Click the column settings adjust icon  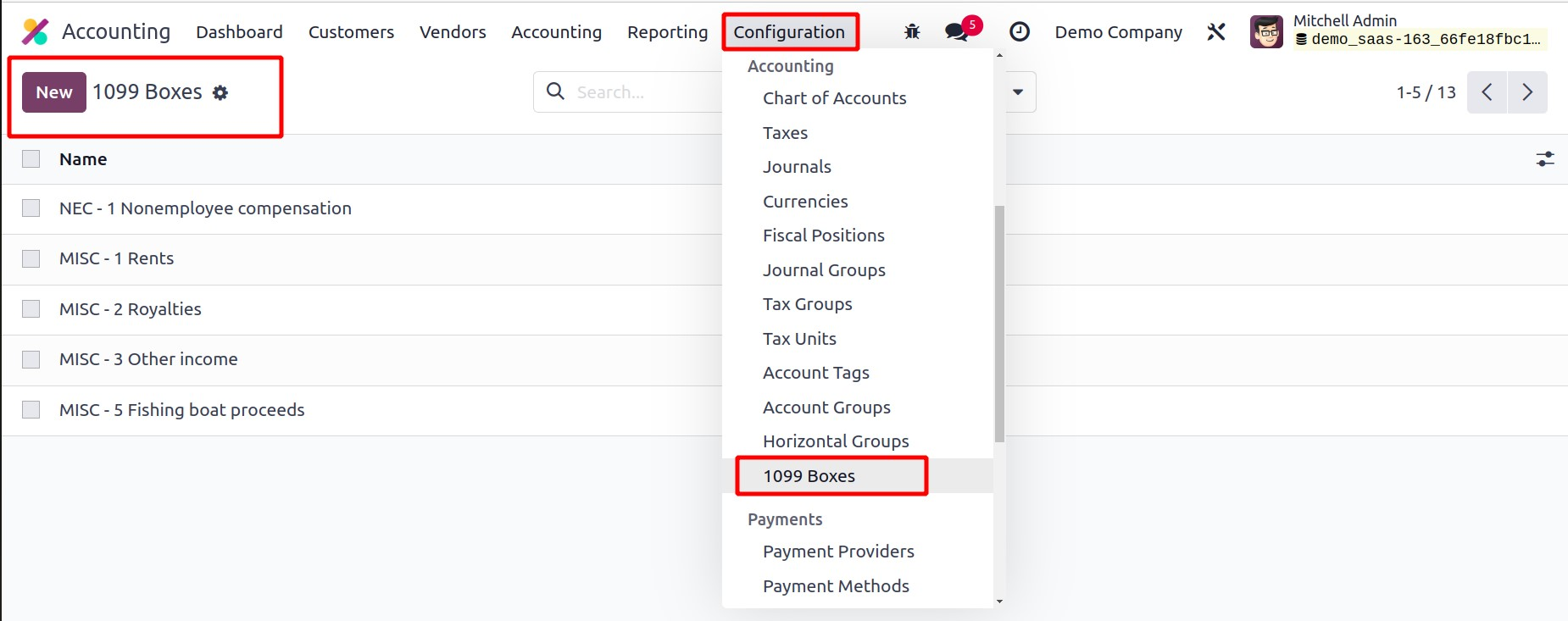[x=1545, y=159]
